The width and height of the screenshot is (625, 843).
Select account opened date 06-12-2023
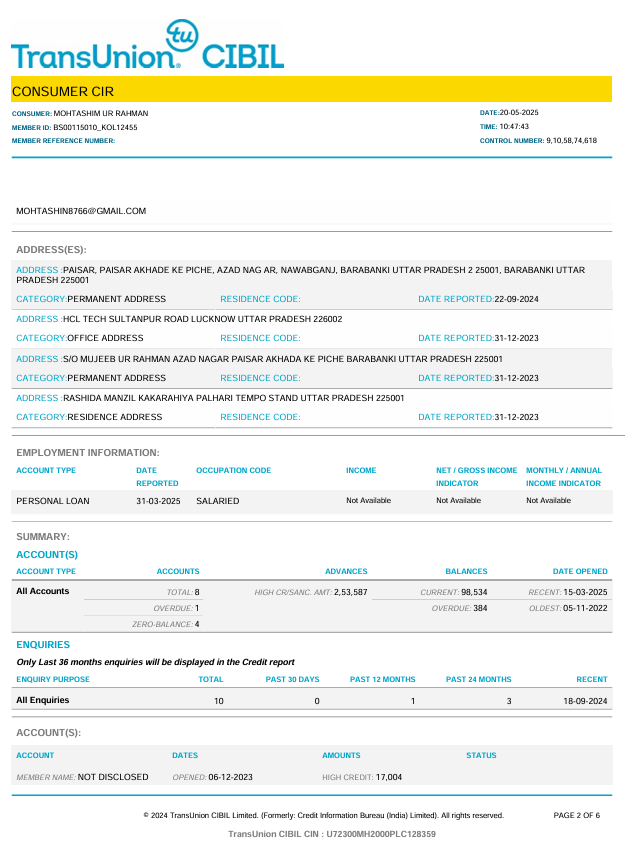coord(231,777)
